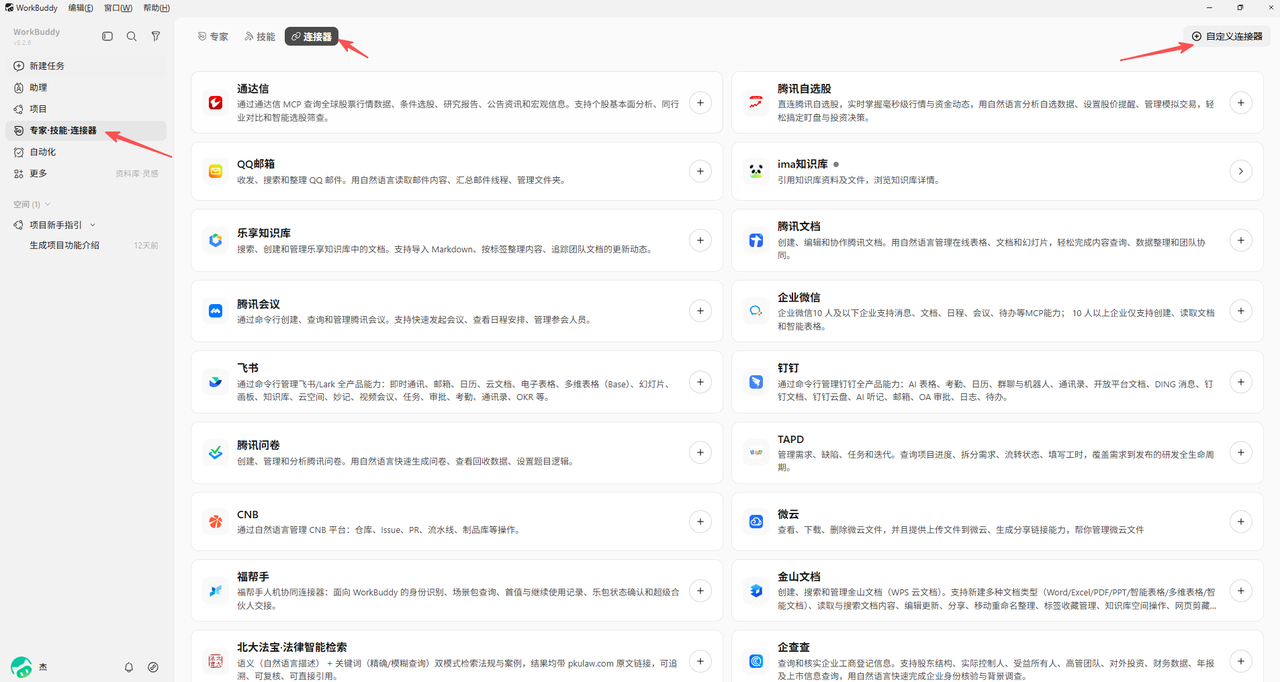Open the 窗口(W) menu
This screenshot has height=682, width=1280.
click(x=118, y=7)
